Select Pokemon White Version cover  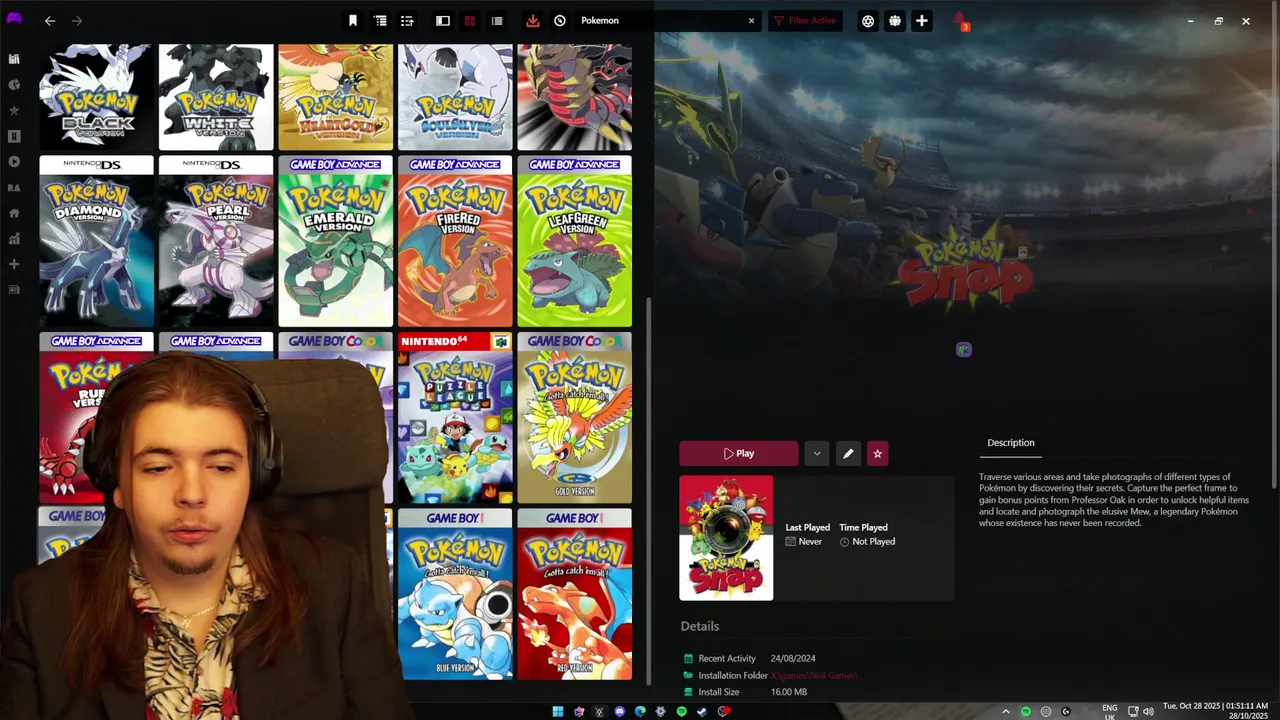(x=216, y=96)
